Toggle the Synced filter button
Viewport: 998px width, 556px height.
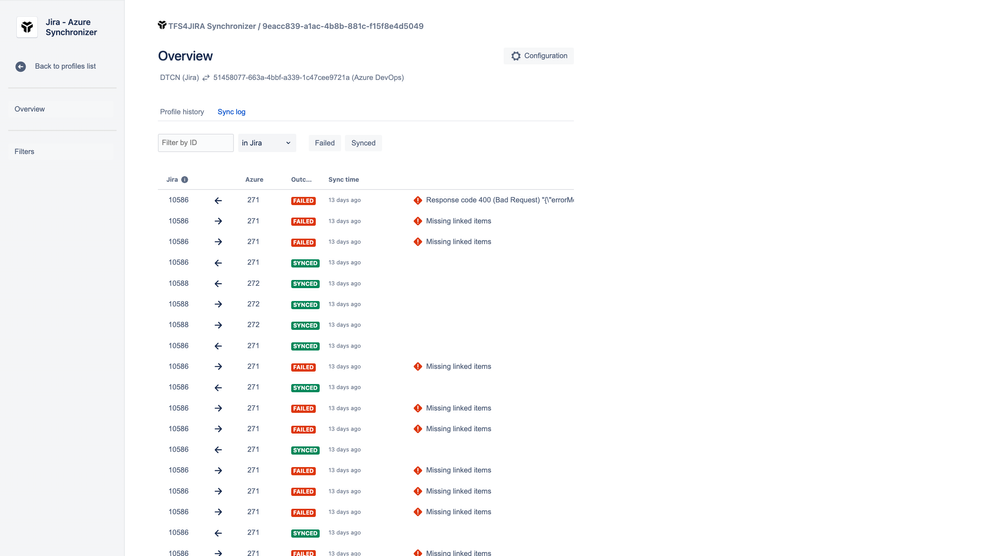[x=363, y=143]
